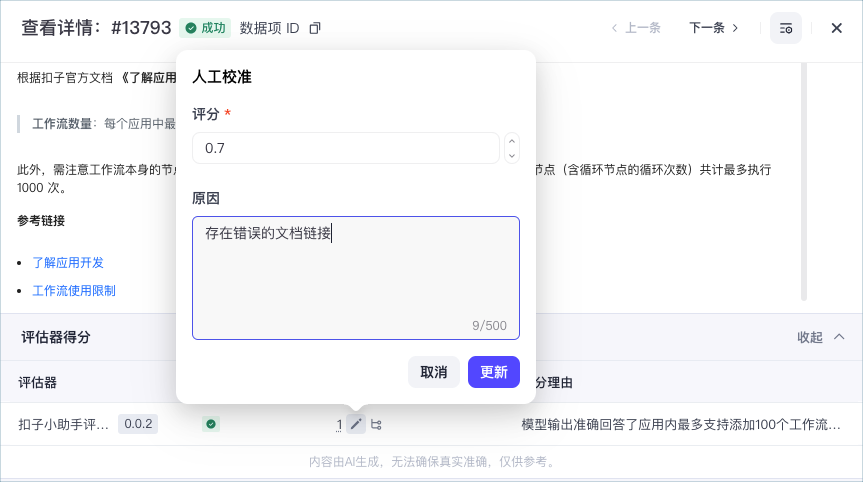Copy the data item ID
This screenshot has width=863, height=482.
point(315,28)
